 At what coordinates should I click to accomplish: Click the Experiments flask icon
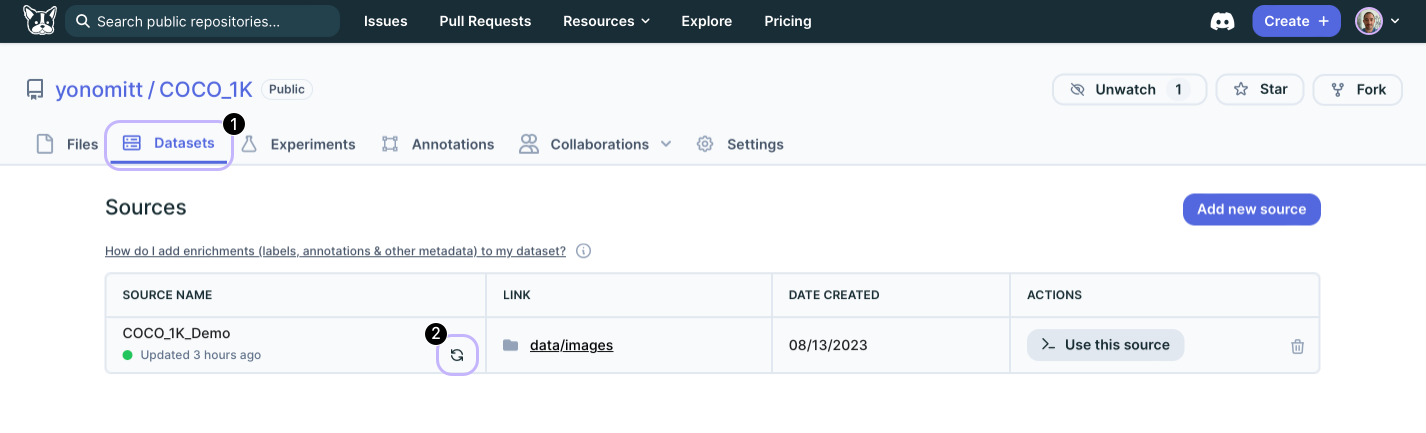[x=249, y=144]
